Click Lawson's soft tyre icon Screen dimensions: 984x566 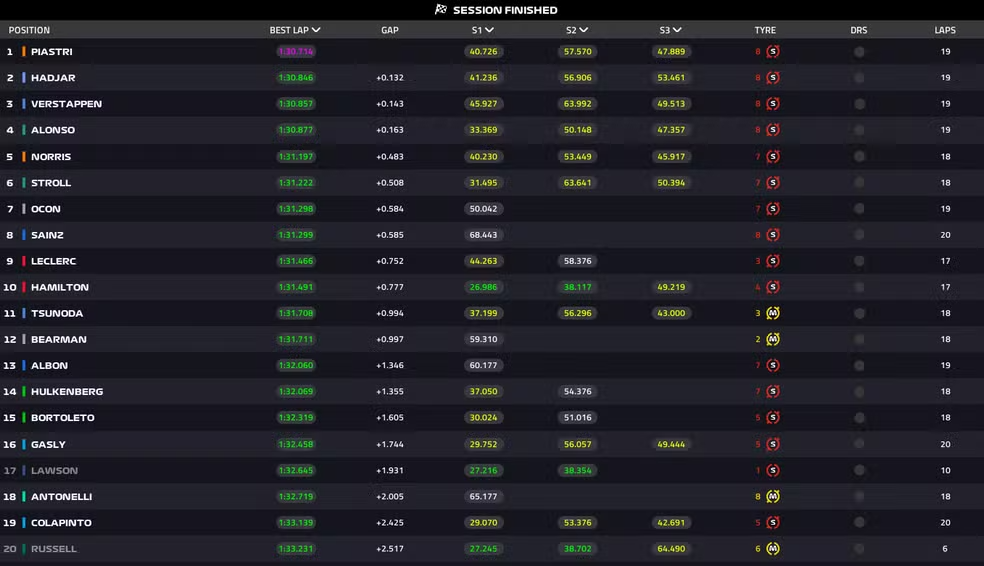click(x=772, y=470)
